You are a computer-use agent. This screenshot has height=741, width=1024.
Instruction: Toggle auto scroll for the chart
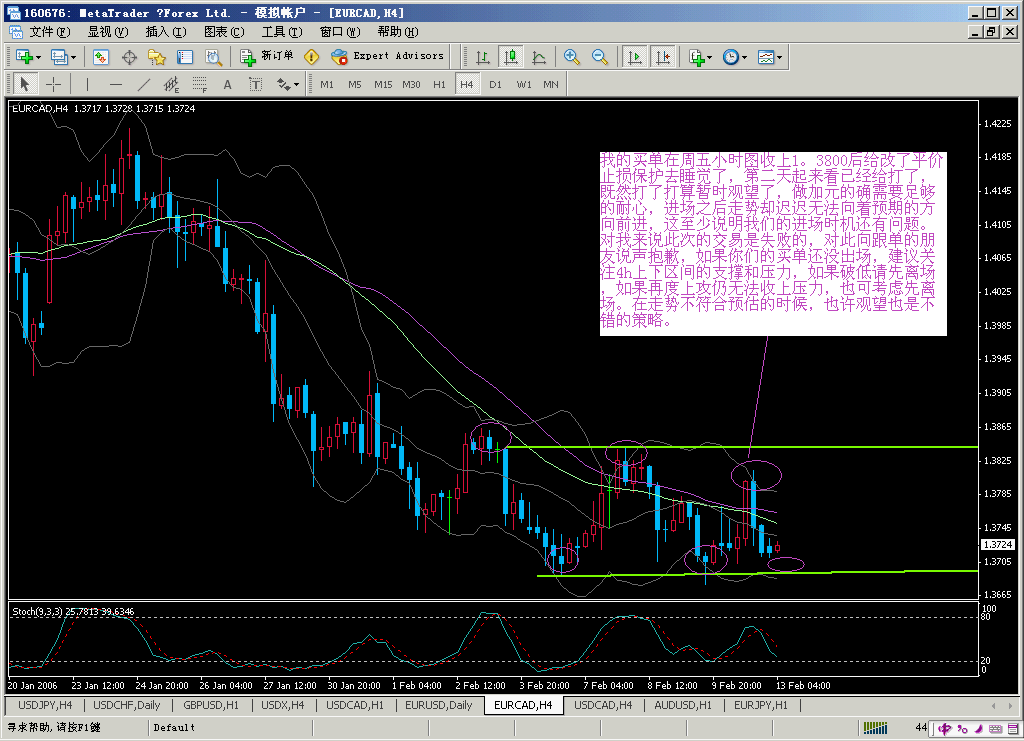[635, 57]
